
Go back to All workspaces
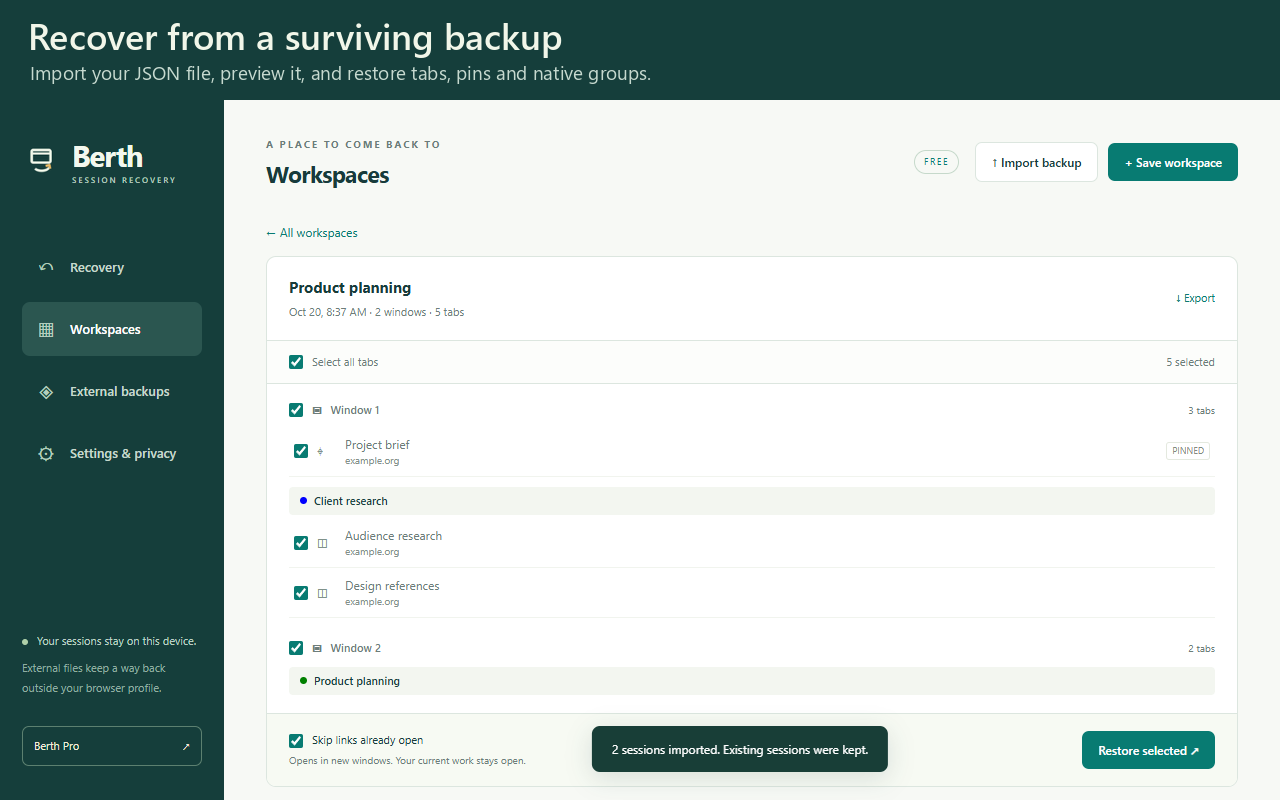[312, 233]
